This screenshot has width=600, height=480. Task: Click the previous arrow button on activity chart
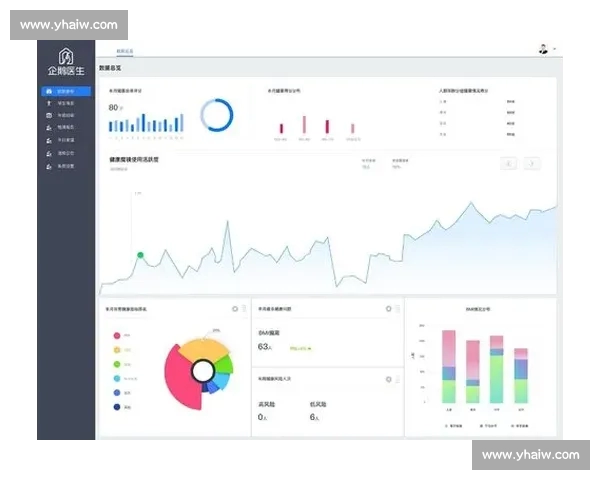tap(509, 163)
